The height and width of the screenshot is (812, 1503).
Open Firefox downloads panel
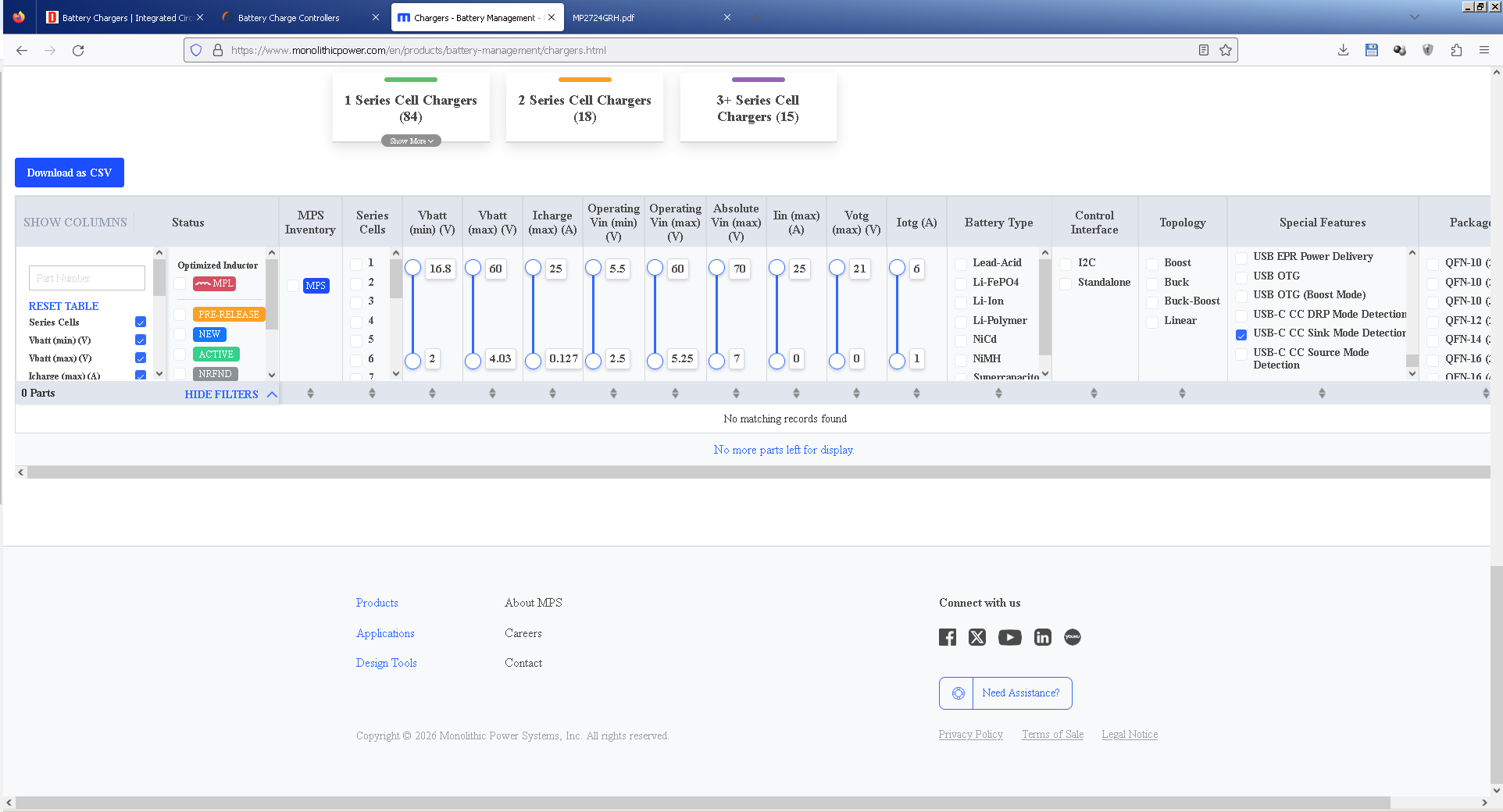tap(1343, 50)
